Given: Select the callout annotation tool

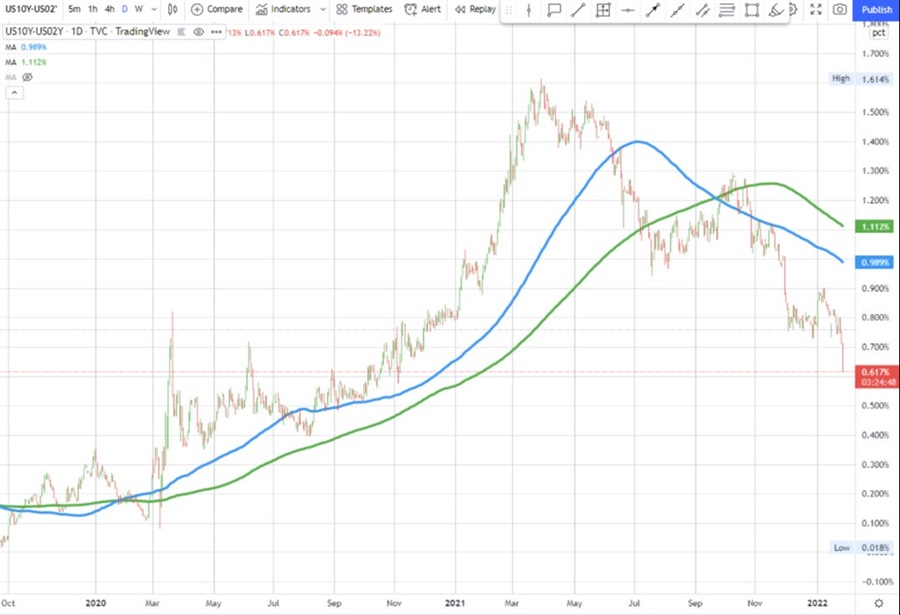Looking at the screenshot, I should tap(553, 11).
